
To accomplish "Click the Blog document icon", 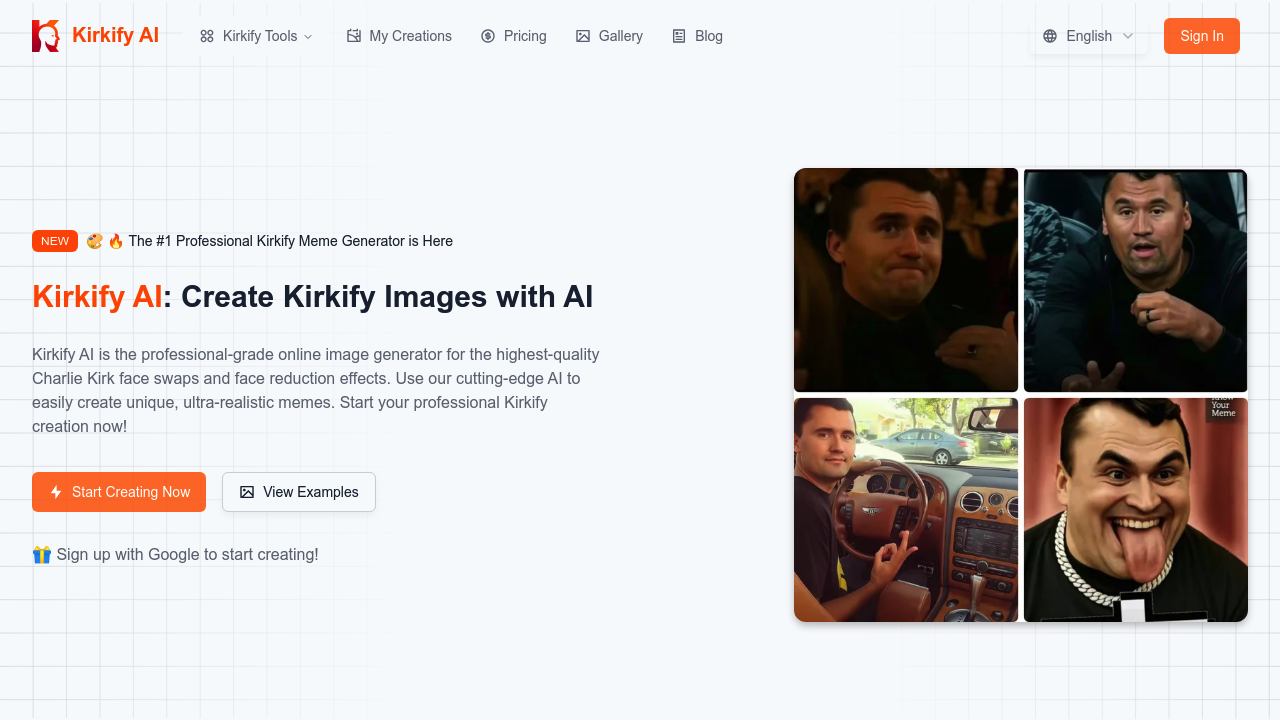I will (677, 35).
